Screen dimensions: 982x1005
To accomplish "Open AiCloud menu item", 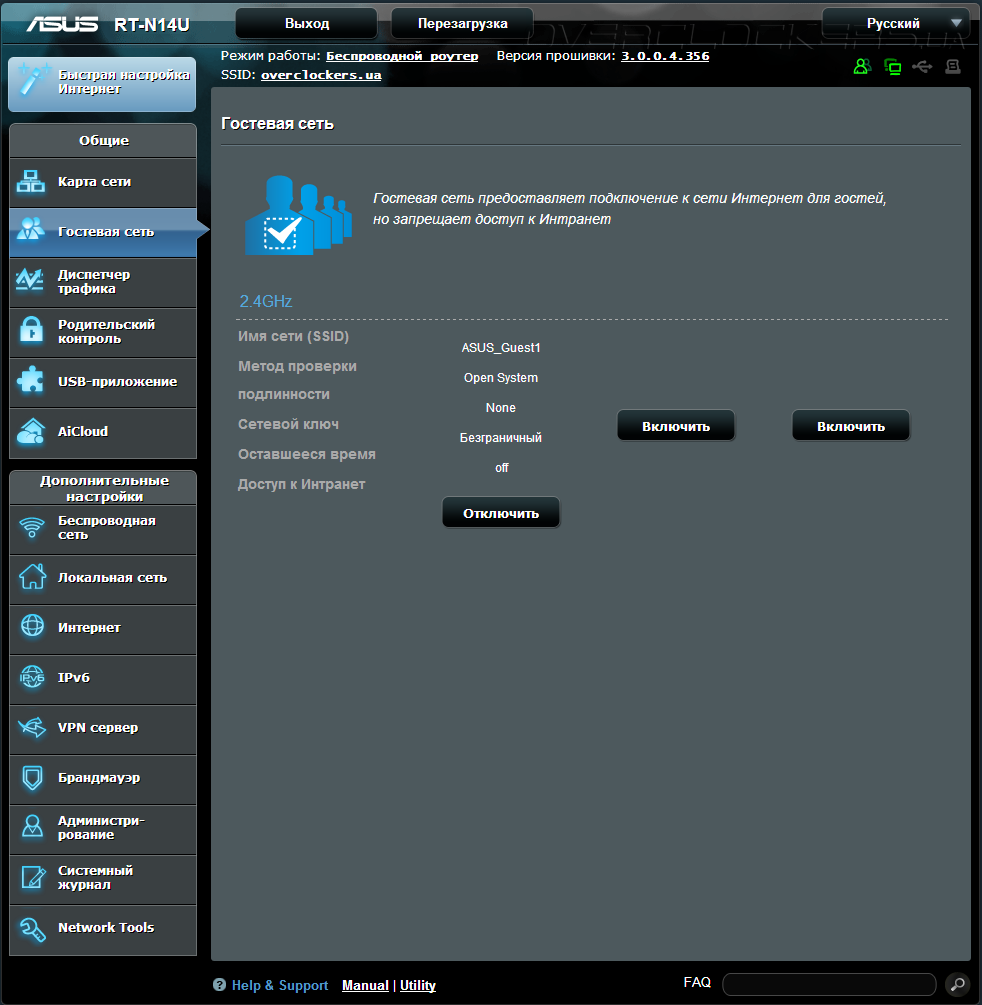I will [x=103, y=432].
